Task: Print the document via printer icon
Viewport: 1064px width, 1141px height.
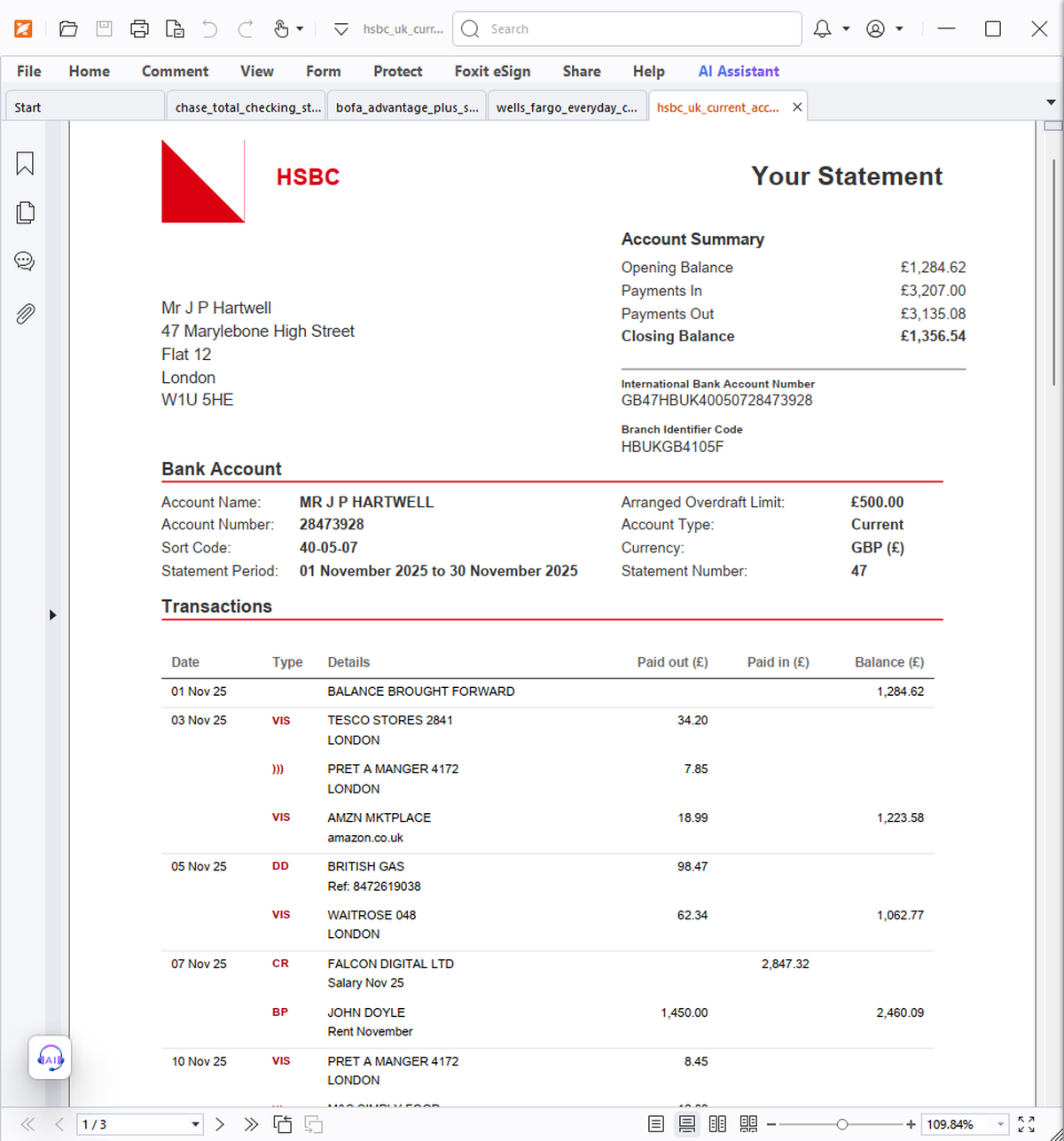Action: [x=139, y=28]
